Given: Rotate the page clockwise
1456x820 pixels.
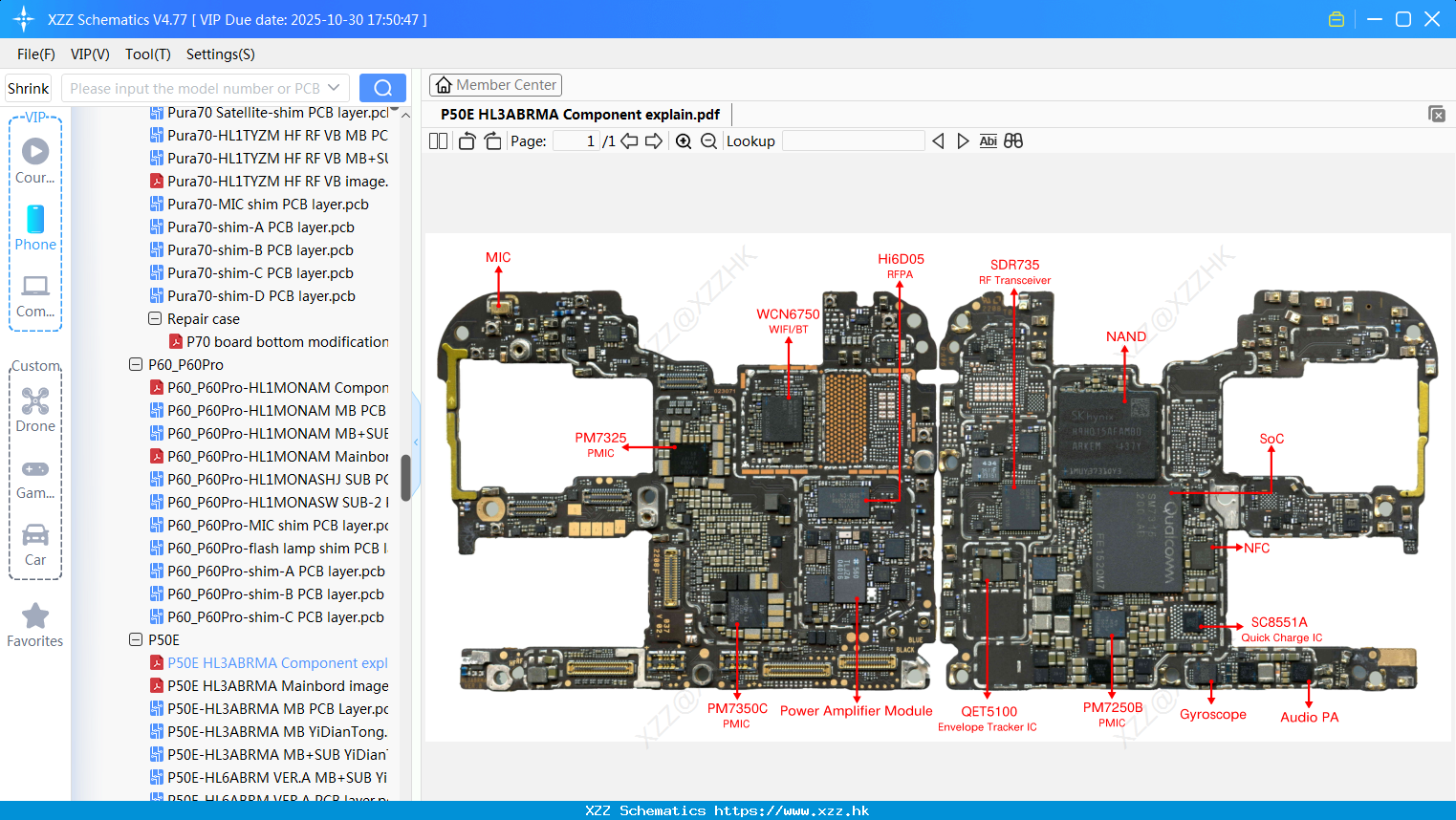Looking at the screenshot, I should point(492,141).
